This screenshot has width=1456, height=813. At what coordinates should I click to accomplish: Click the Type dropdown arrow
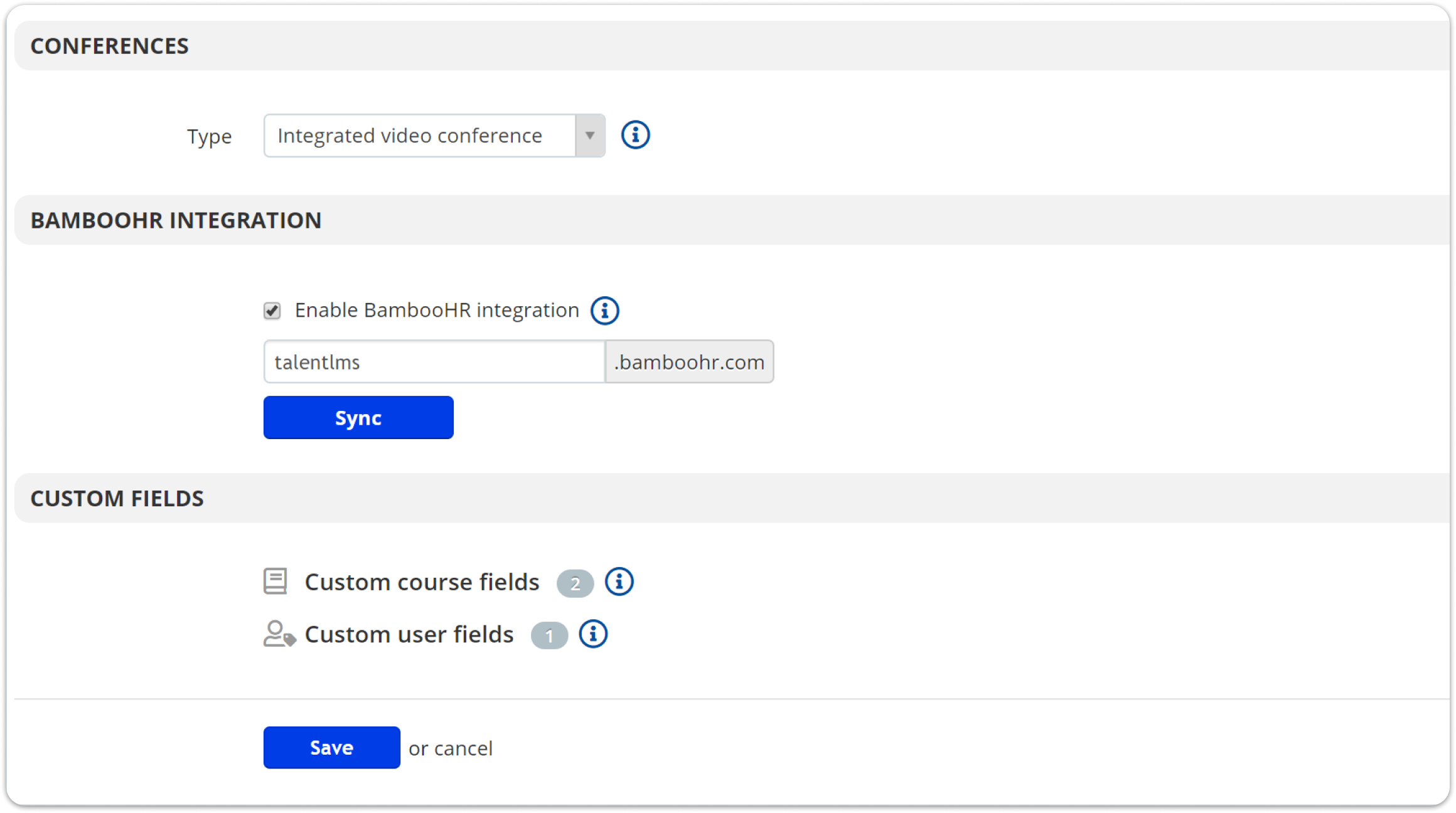tap(590, 135)
